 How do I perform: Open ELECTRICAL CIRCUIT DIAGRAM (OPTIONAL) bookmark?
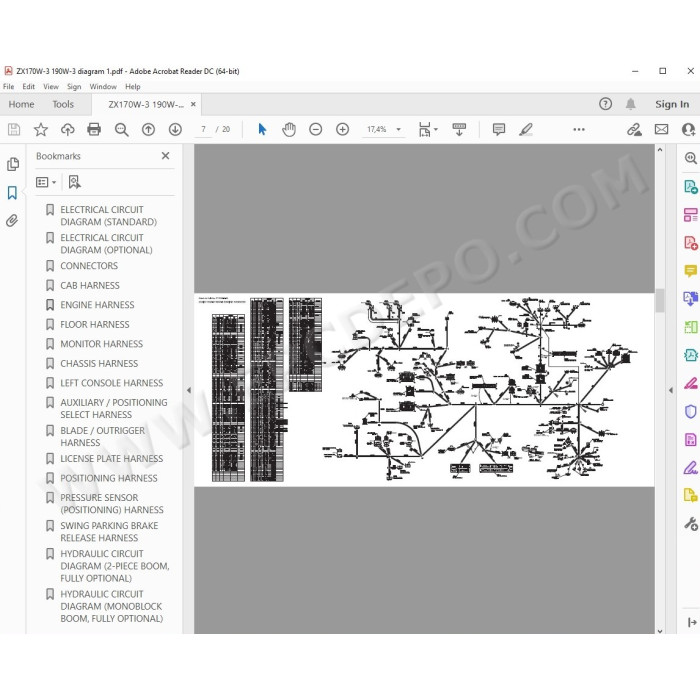click(x=106, y=244)
